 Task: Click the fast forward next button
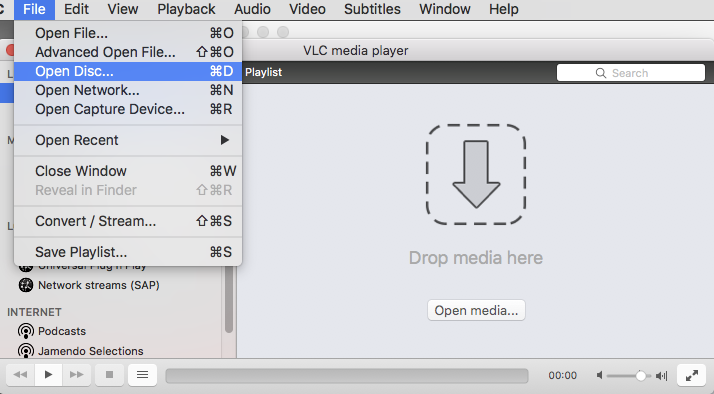click(76, 375)
